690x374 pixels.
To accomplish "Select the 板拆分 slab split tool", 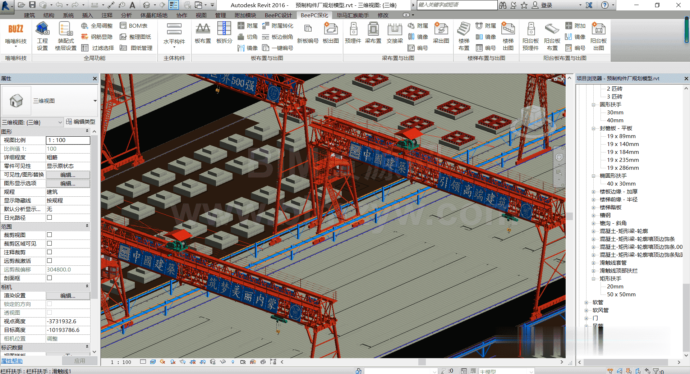I will click(224, 33).
